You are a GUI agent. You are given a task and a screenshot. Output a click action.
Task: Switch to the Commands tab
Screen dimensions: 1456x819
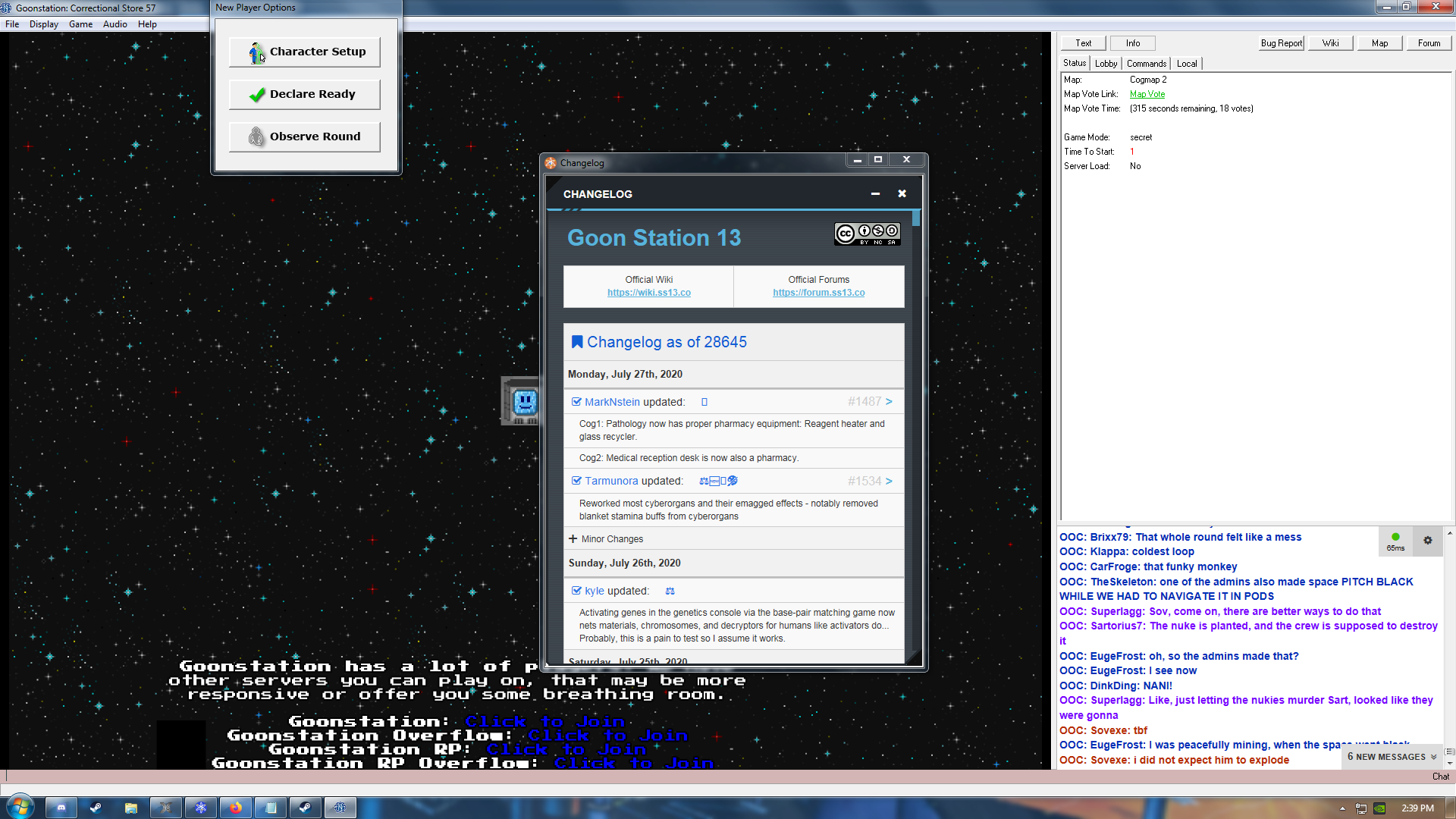click(x=1146, y=64)
